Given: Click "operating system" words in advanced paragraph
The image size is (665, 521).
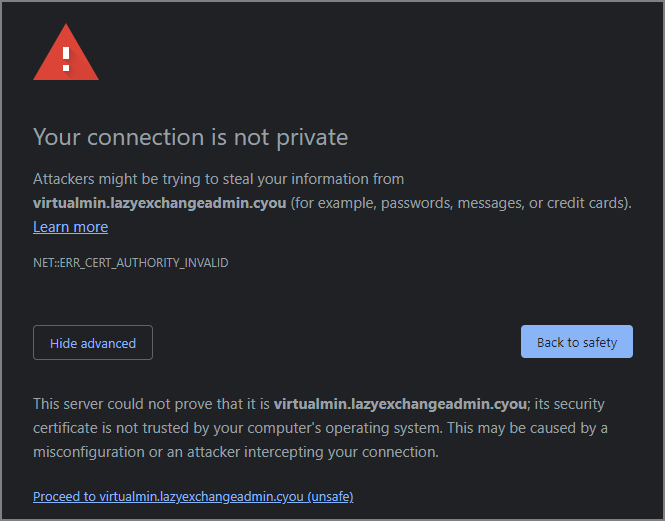Looking at the screenshot, I should (383, 429).
